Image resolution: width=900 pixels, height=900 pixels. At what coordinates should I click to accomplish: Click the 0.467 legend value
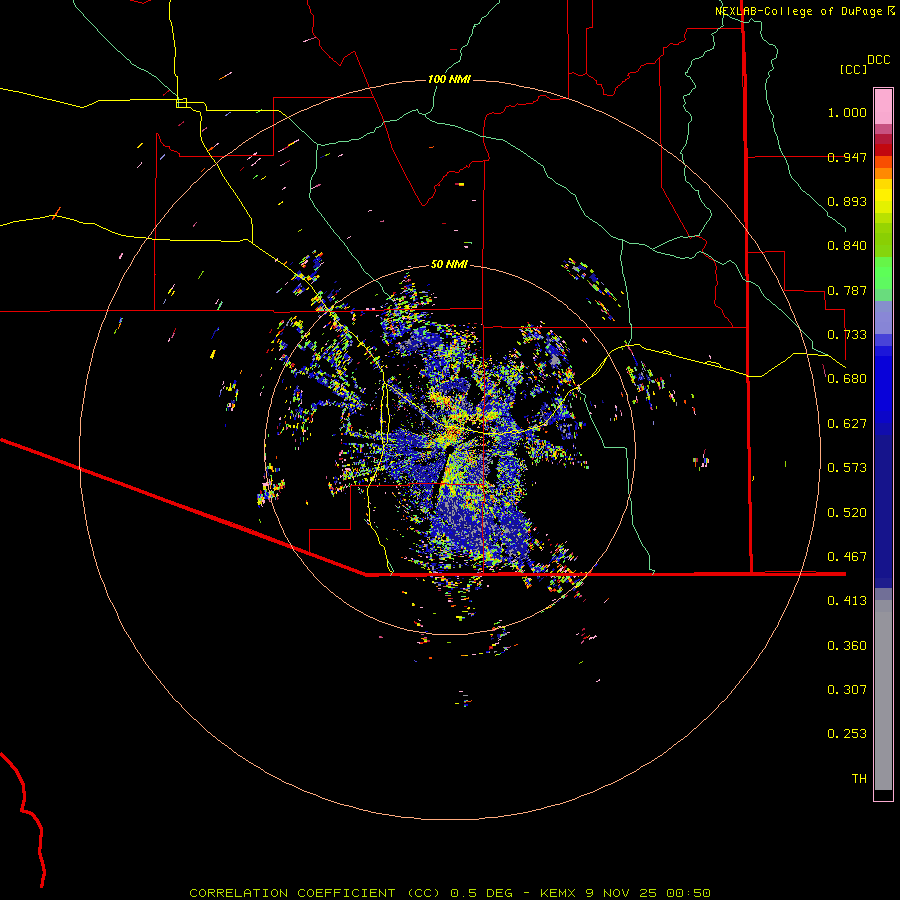point(847,557)
